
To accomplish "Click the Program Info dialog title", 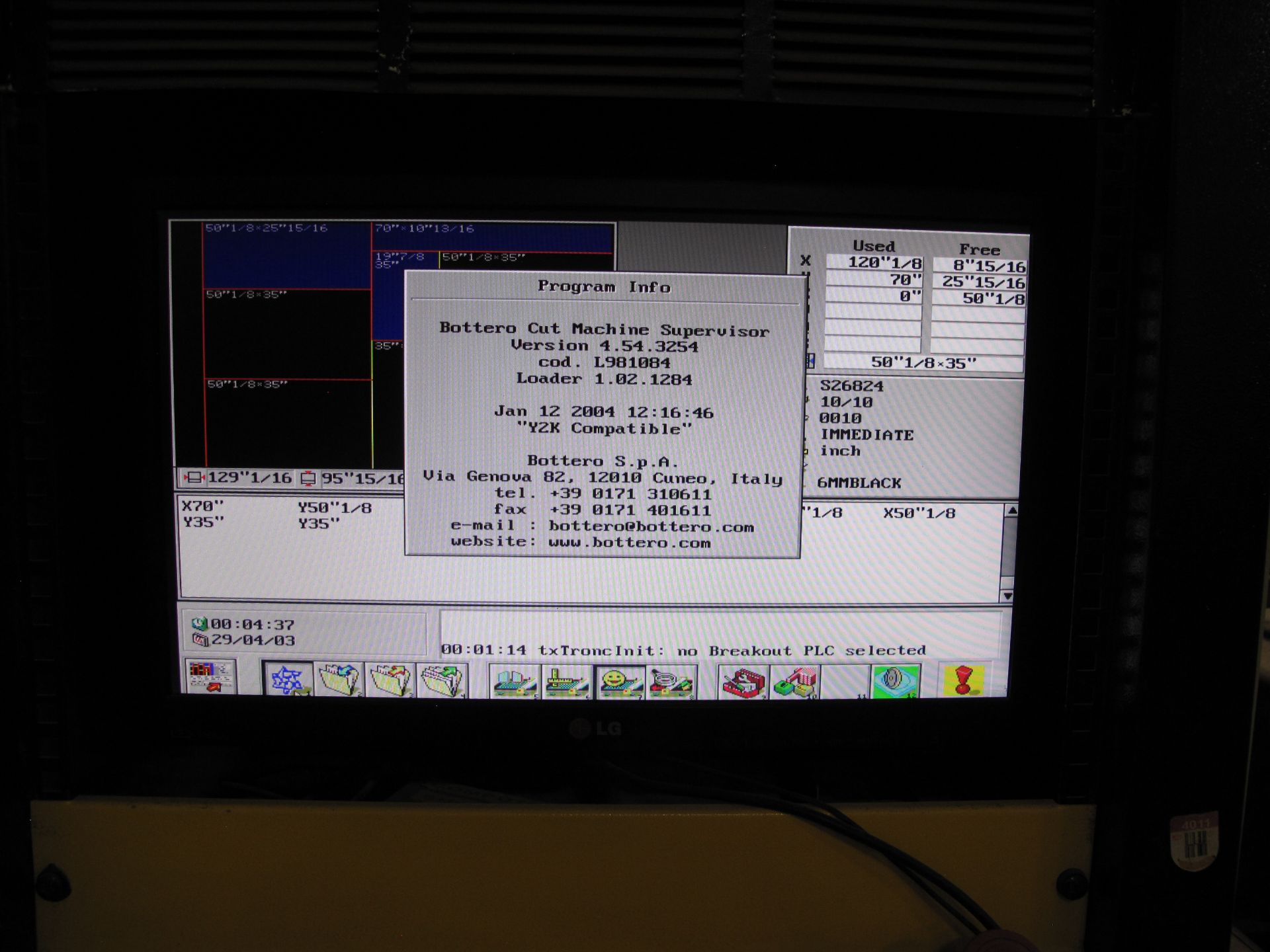I will click(x=604, y=286).
